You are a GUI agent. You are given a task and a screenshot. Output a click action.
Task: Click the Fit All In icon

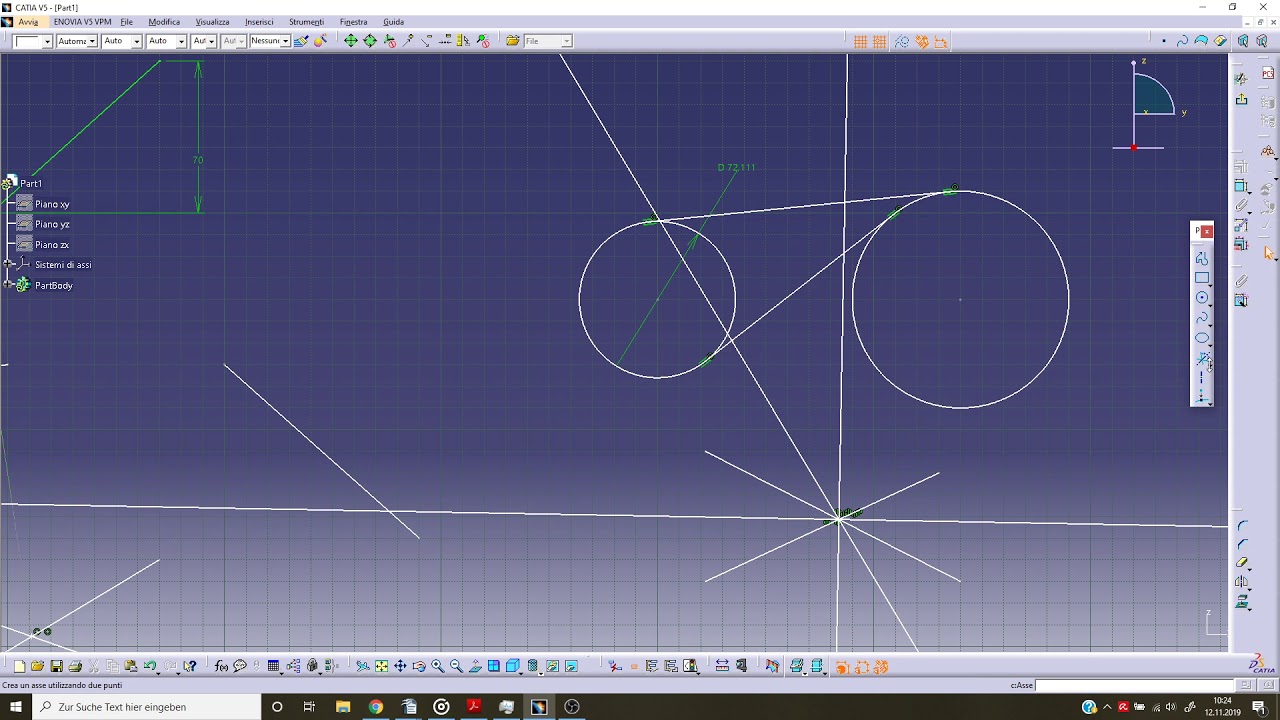(381, 666)
